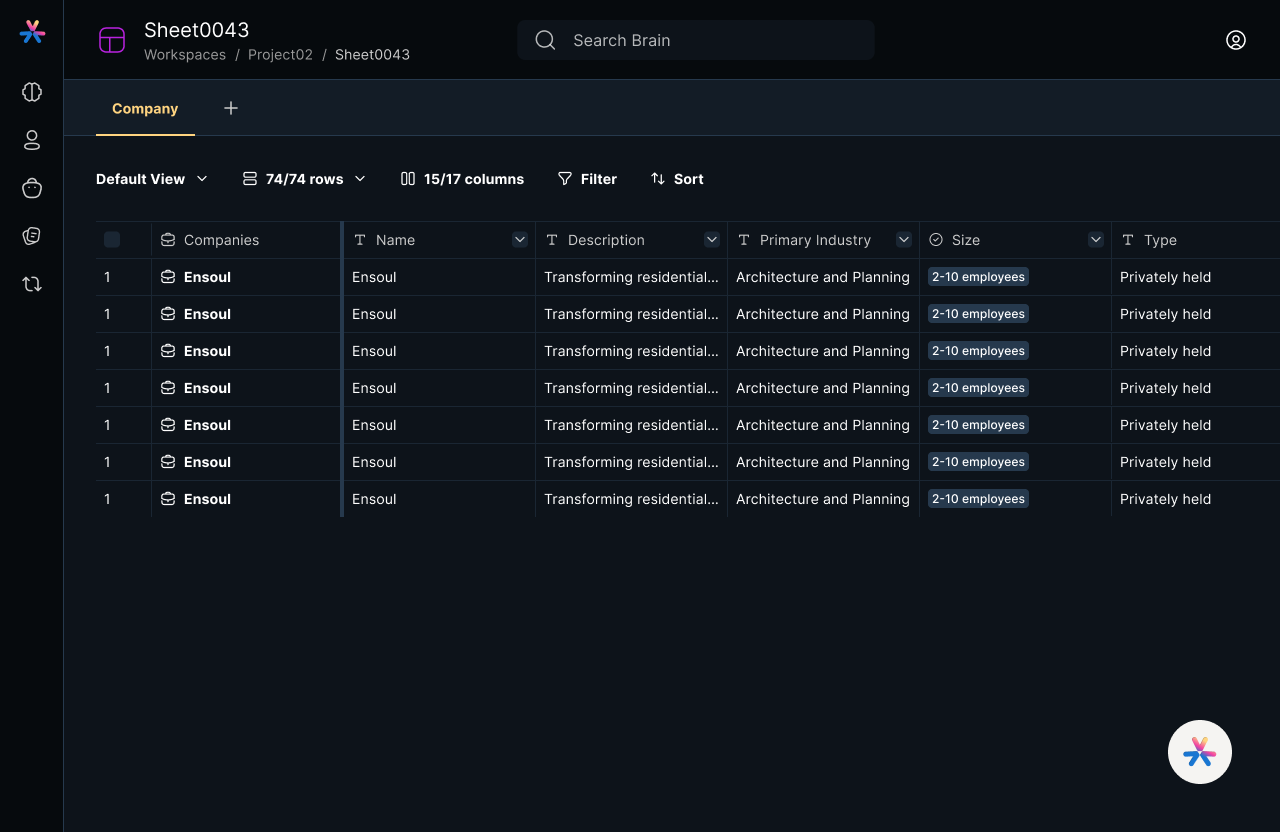1280x832 pixels.
Task: Open the person icon in sidebar
Action: (x=32, y=140)
